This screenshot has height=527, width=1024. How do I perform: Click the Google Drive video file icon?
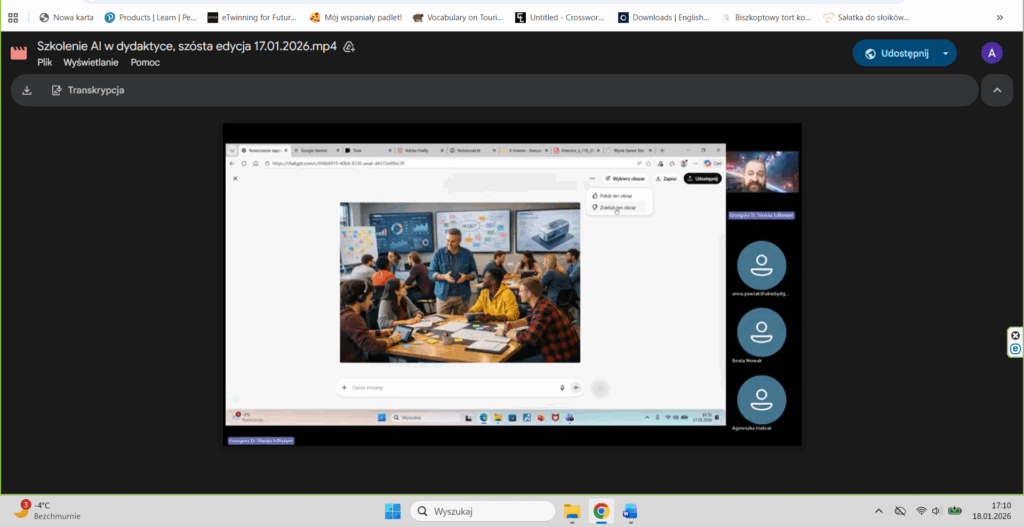[x=18, y=53]
